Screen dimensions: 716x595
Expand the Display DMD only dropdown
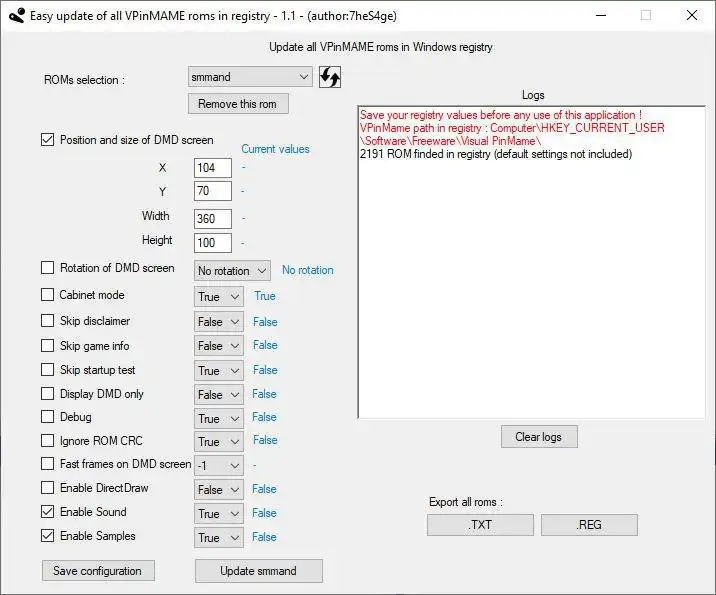219,395
